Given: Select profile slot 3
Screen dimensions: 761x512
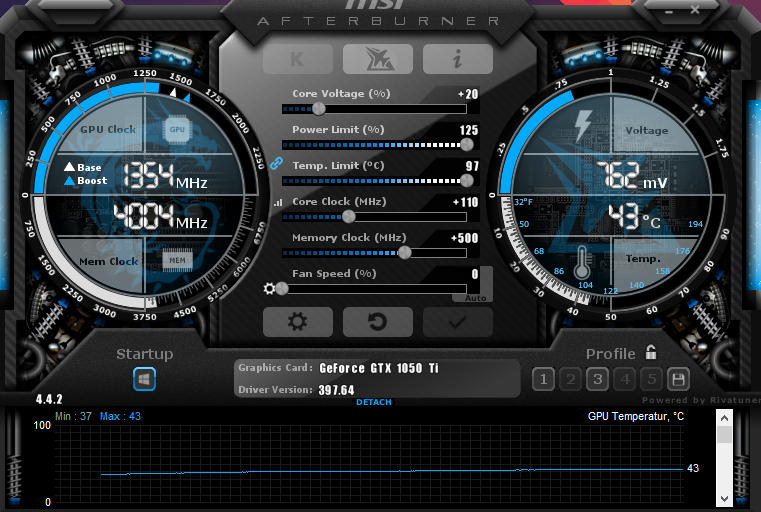Looking at the screenshot, I should click(598, 379).
